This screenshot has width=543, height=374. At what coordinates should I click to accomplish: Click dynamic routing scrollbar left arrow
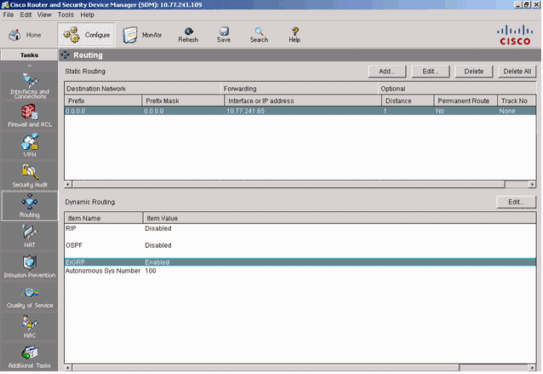click(x=68, y=367)
